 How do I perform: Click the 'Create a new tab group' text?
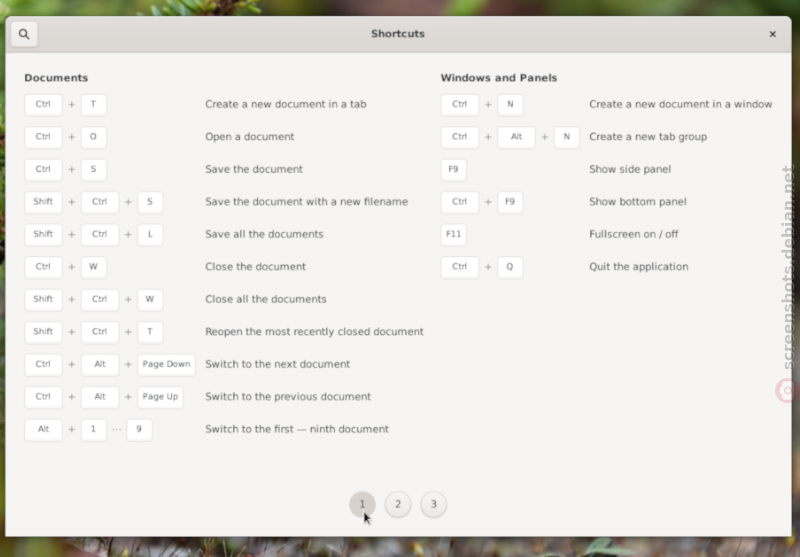click(648, 137)
